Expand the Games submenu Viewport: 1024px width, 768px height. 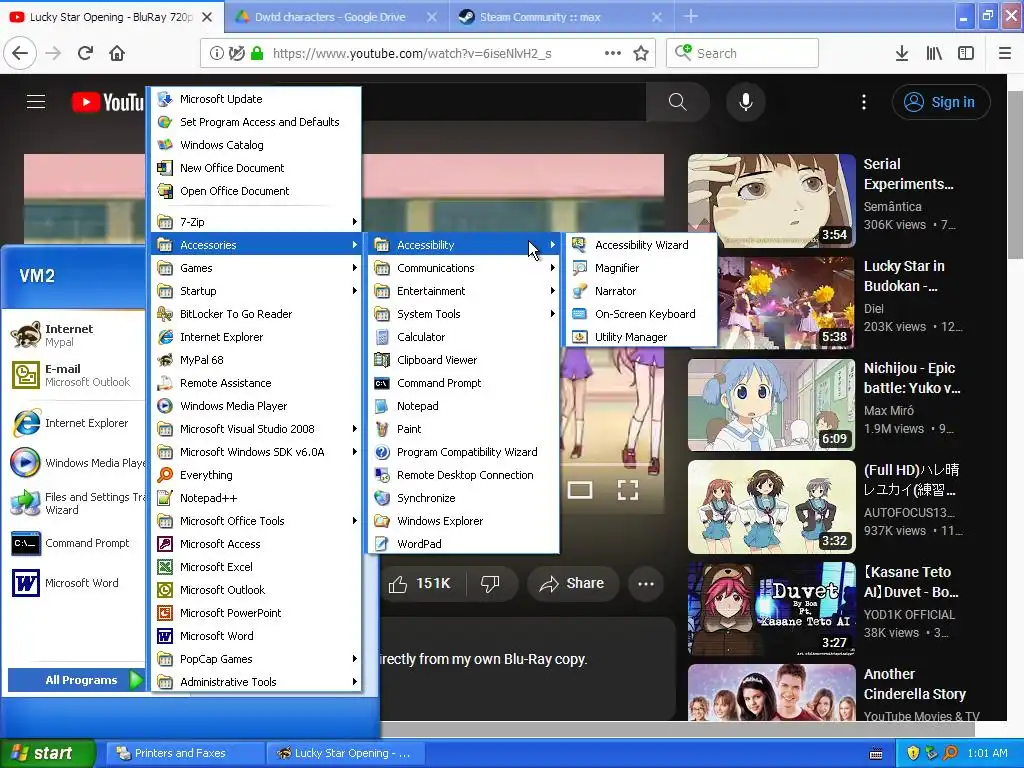pyautogui.click(x=257, y=268)
